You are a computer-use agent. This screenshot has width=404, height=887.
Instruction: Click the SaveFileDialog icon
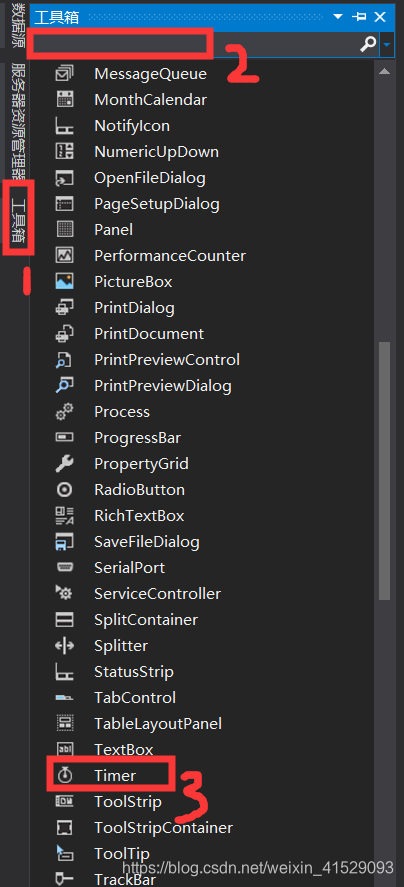pos(65,542)
